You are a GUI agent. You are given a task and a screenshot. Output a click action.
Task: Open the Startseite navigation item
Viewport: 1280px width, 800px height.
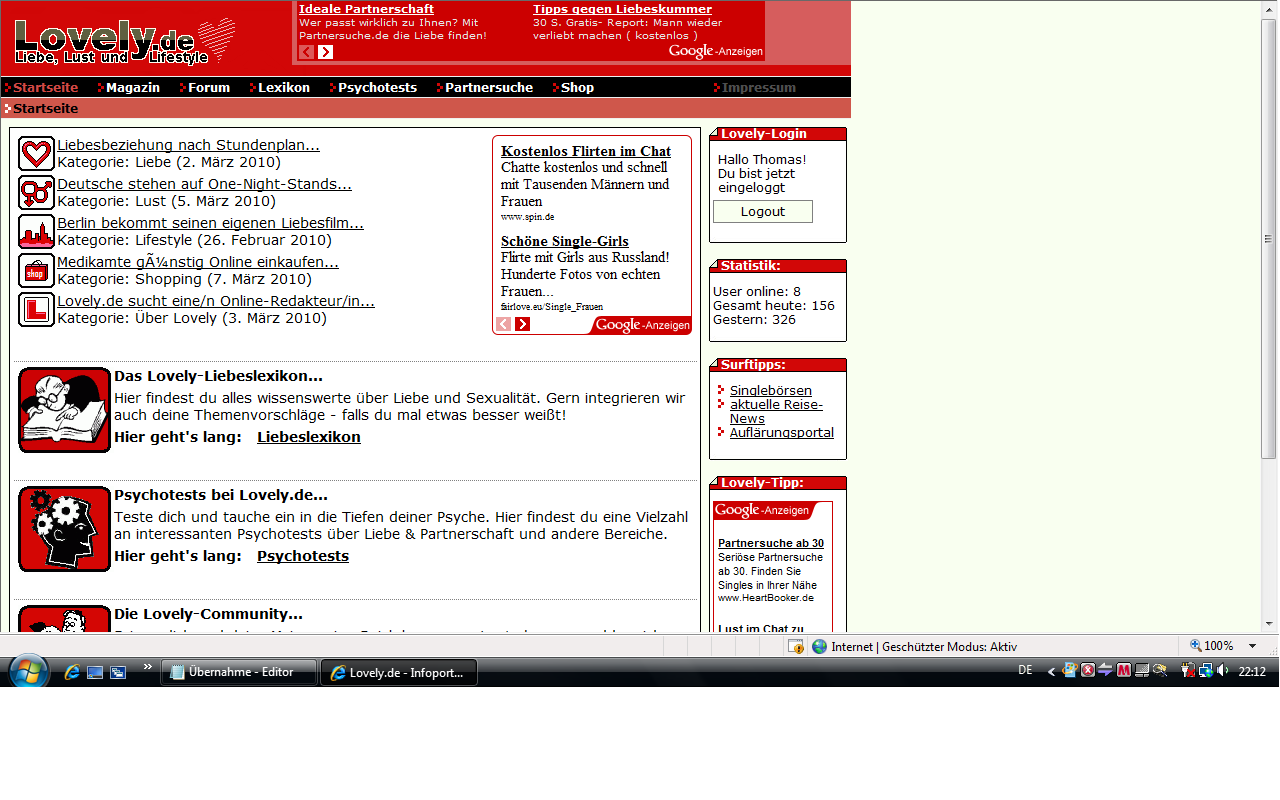tap(45, 87)
